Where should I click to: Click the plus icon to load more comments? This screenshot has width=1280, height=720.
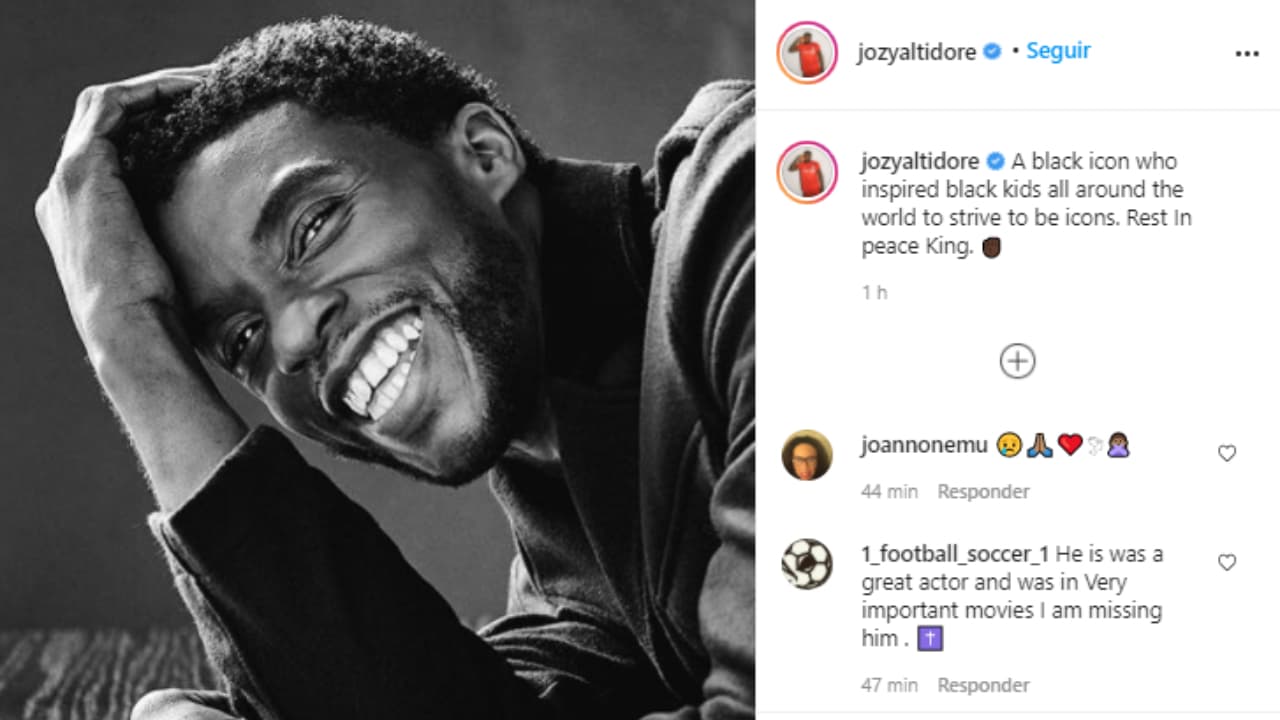(1016, 362)
